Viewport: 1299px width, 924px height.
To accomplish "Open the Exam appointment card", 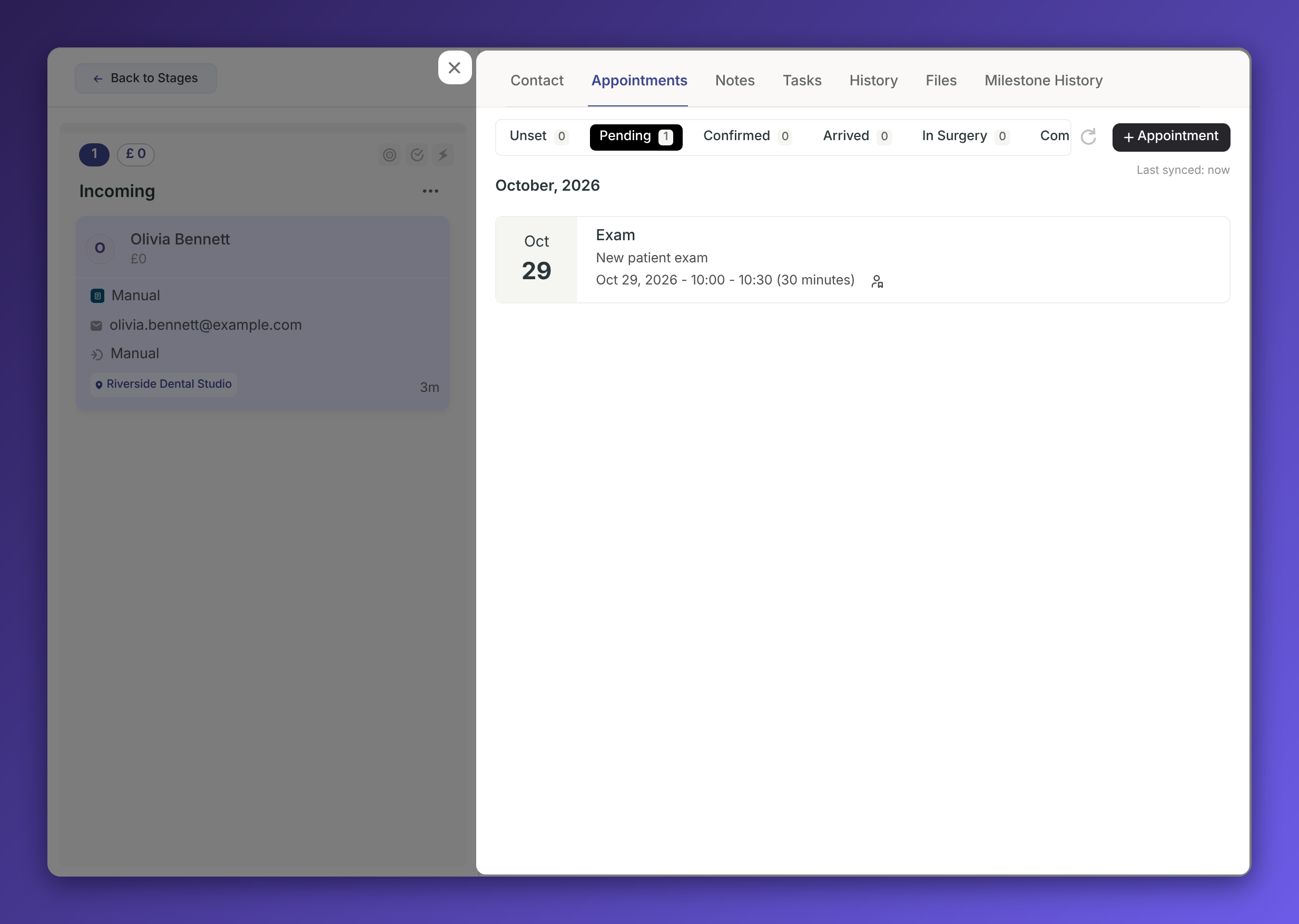I will (862, 260).
